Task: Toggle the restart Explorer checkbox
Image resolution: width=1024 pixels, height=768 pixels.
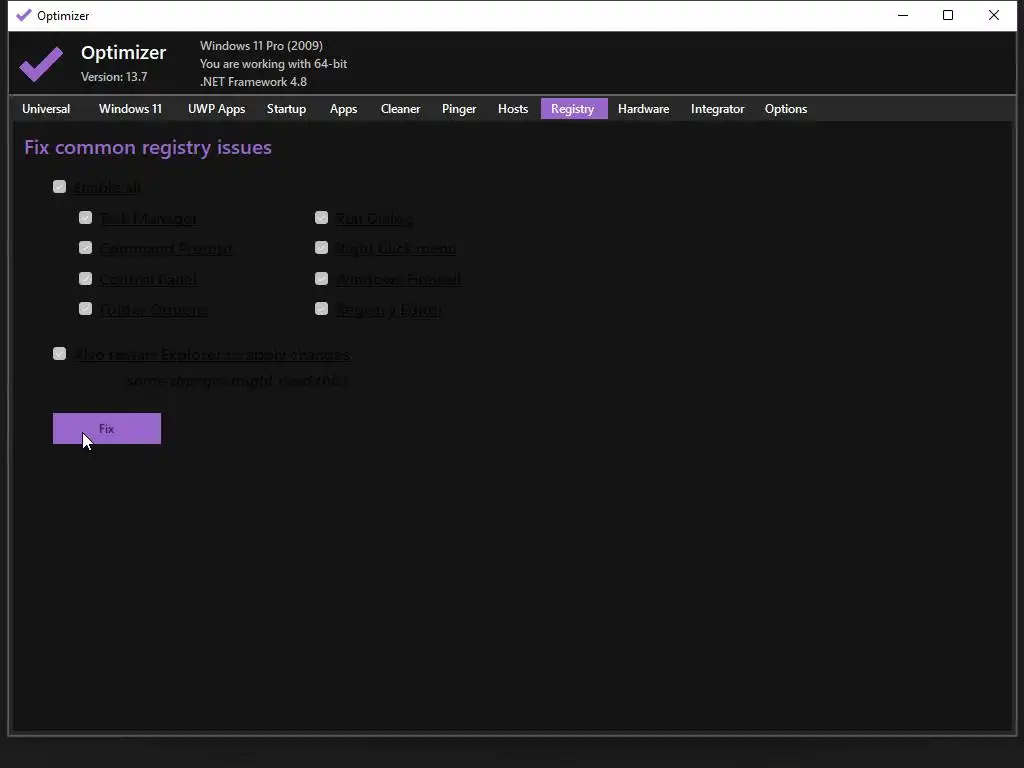Action: click(59, 353)
